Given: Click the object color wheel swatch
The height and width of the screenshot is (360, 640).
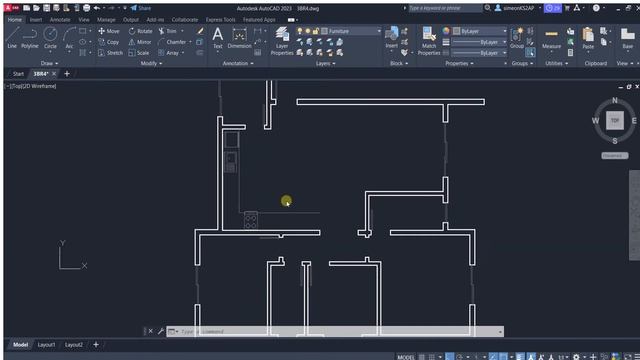Looking at the screenshot, I should point(446,31).
